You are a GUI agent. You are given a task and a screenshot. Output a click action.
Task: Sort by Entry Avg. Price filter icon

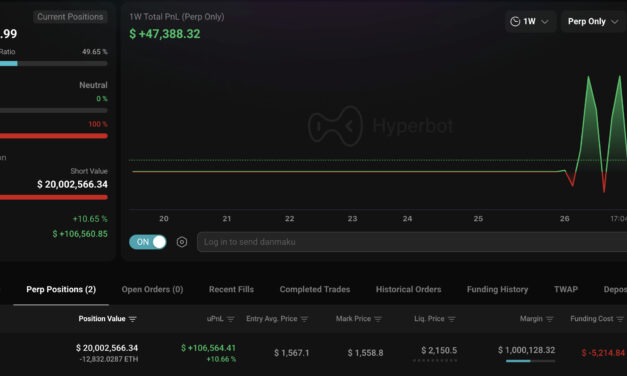pyautogui.click(x=304, y=319)
